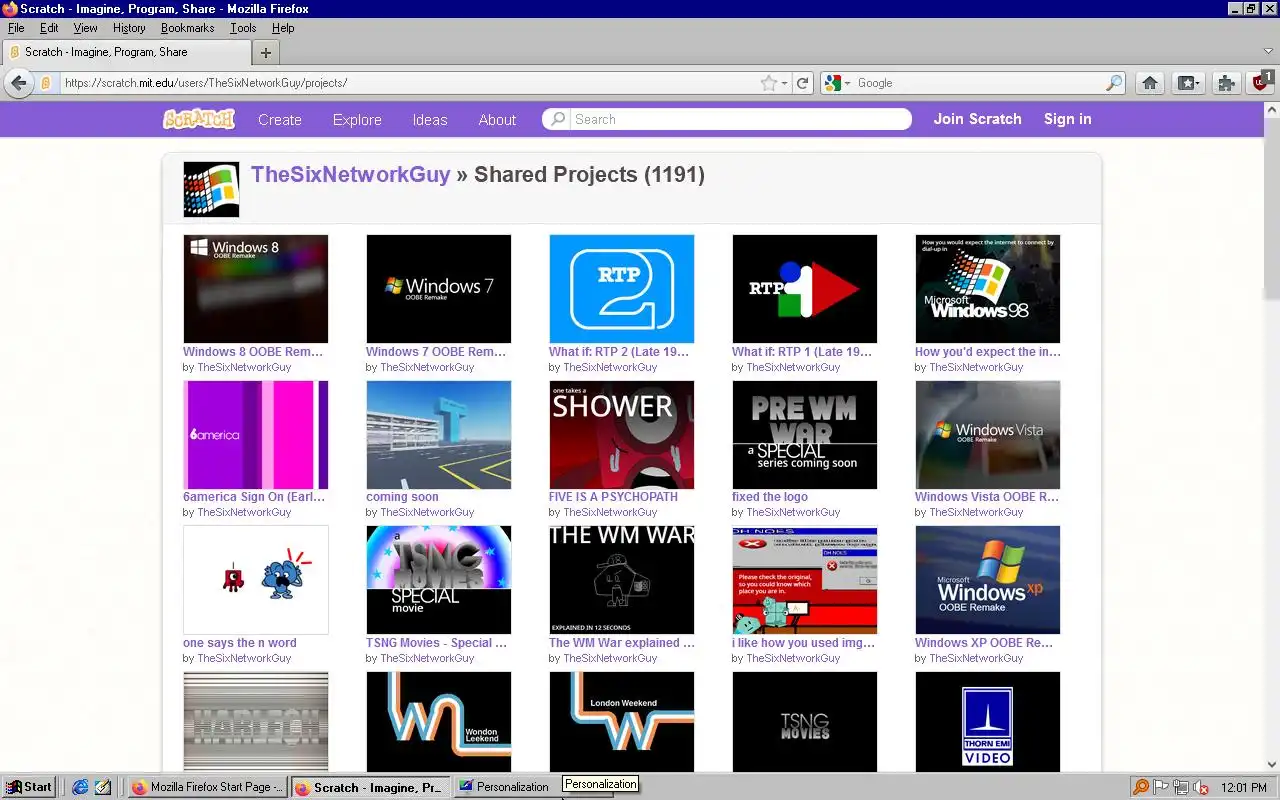Click the magnifier icon in the Google search box

pos(1113,83)
